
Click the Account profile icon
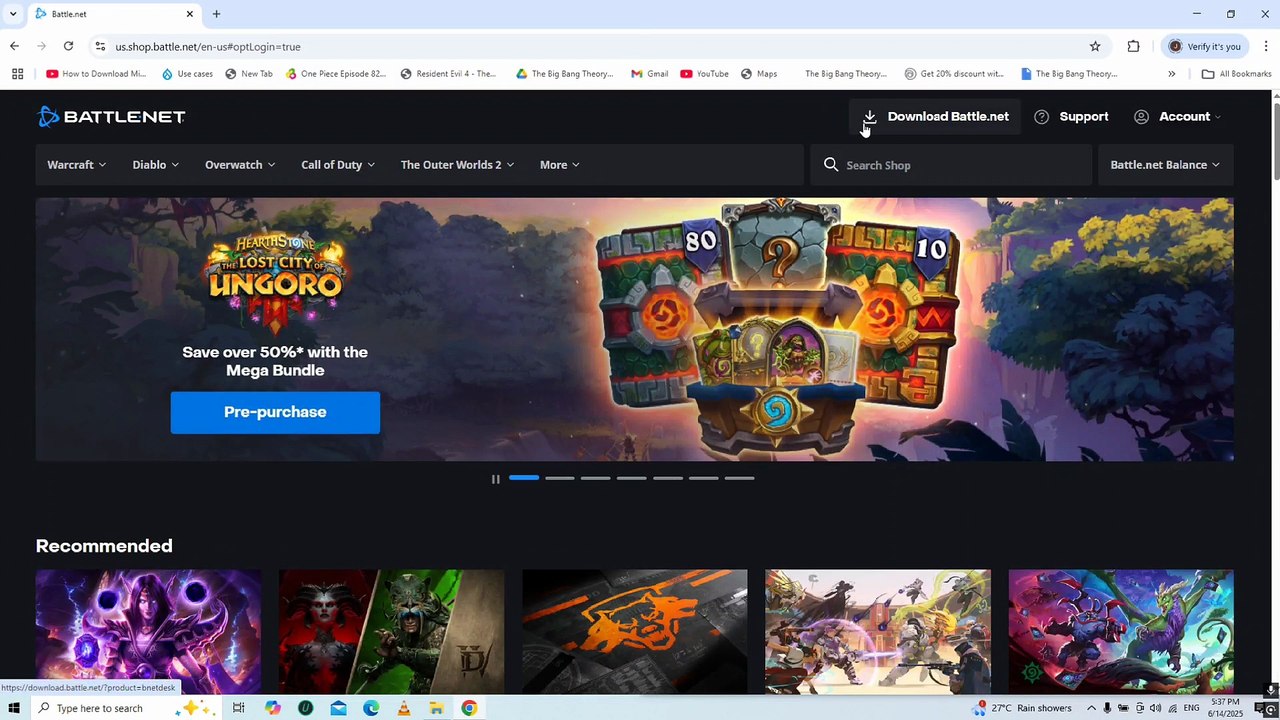(x=1141, y=117)
